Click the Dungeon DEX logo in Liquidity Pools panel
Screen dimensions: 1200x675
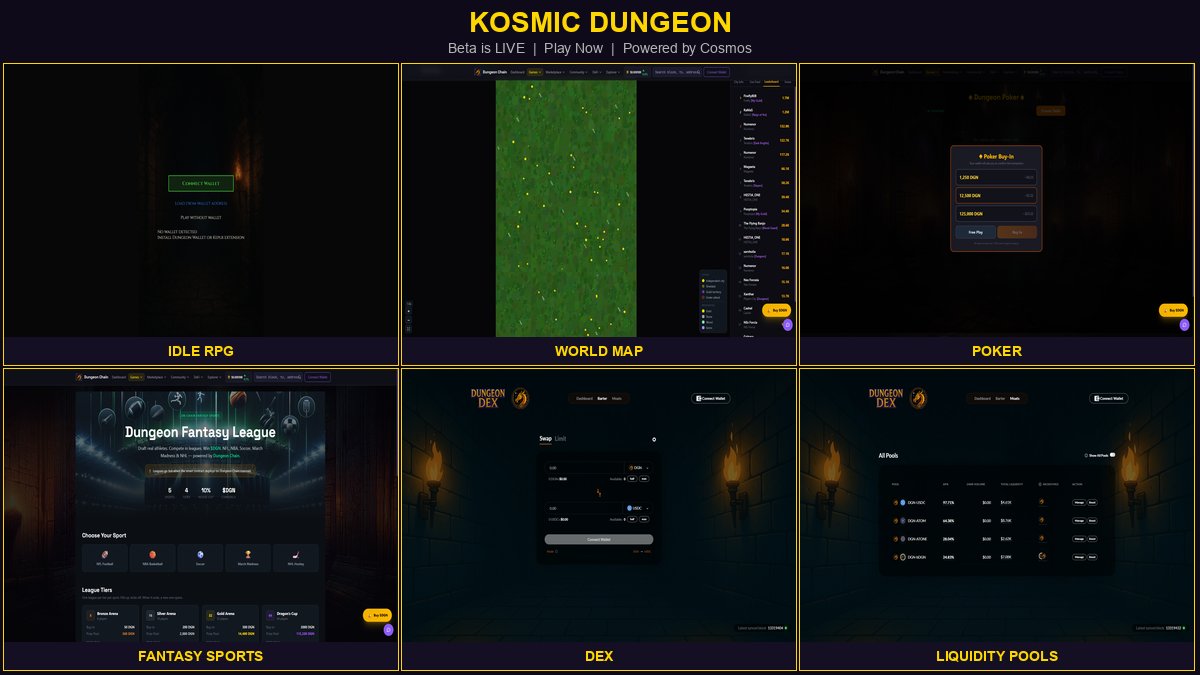click(886, 398)
